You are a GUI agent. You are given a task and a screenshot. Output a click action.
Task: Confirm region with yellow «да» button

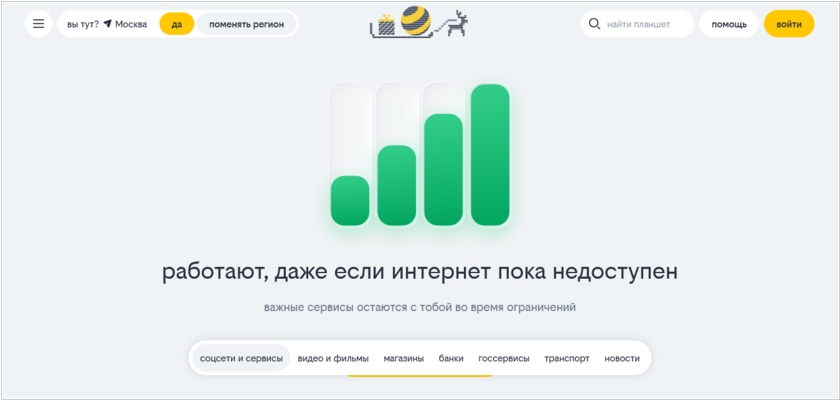(x=177, y=24)
